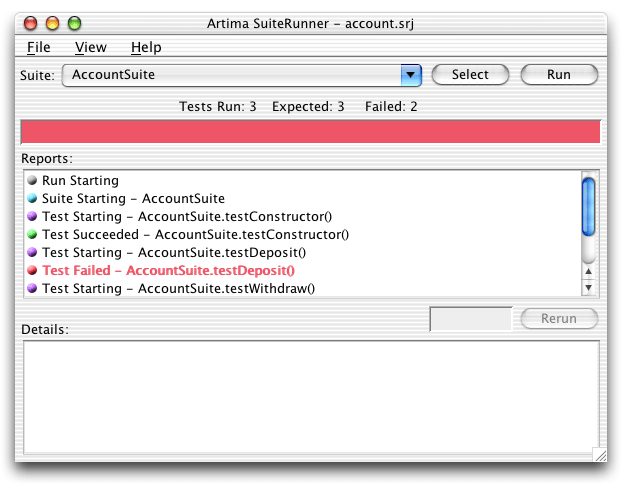
Task: Select Test Starting – AccountSuite.testWithdraw() row
Action: point(303,288)
